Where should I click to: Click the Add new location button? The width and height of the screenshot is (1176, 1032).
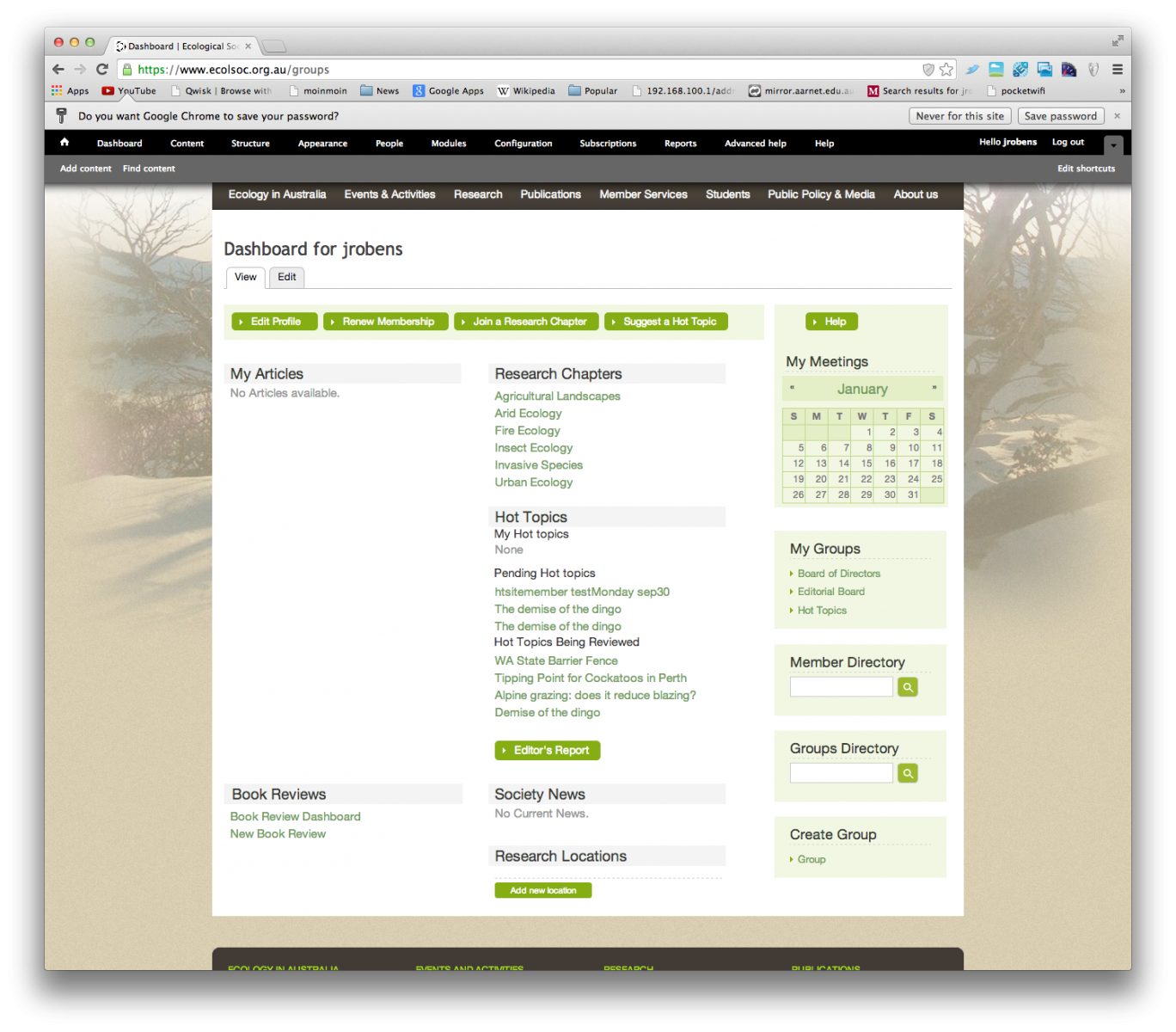[543, 890]
